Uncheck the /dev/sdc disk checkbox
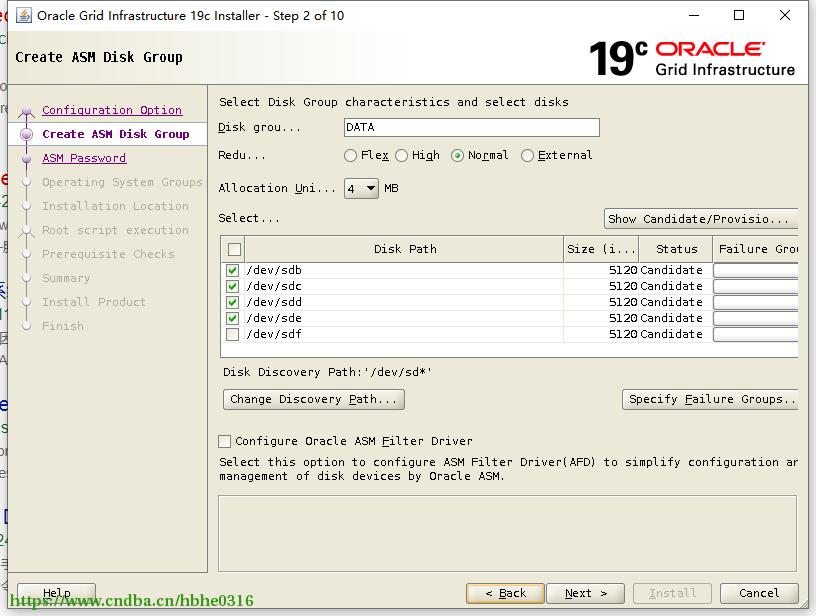 click(233, 287)
